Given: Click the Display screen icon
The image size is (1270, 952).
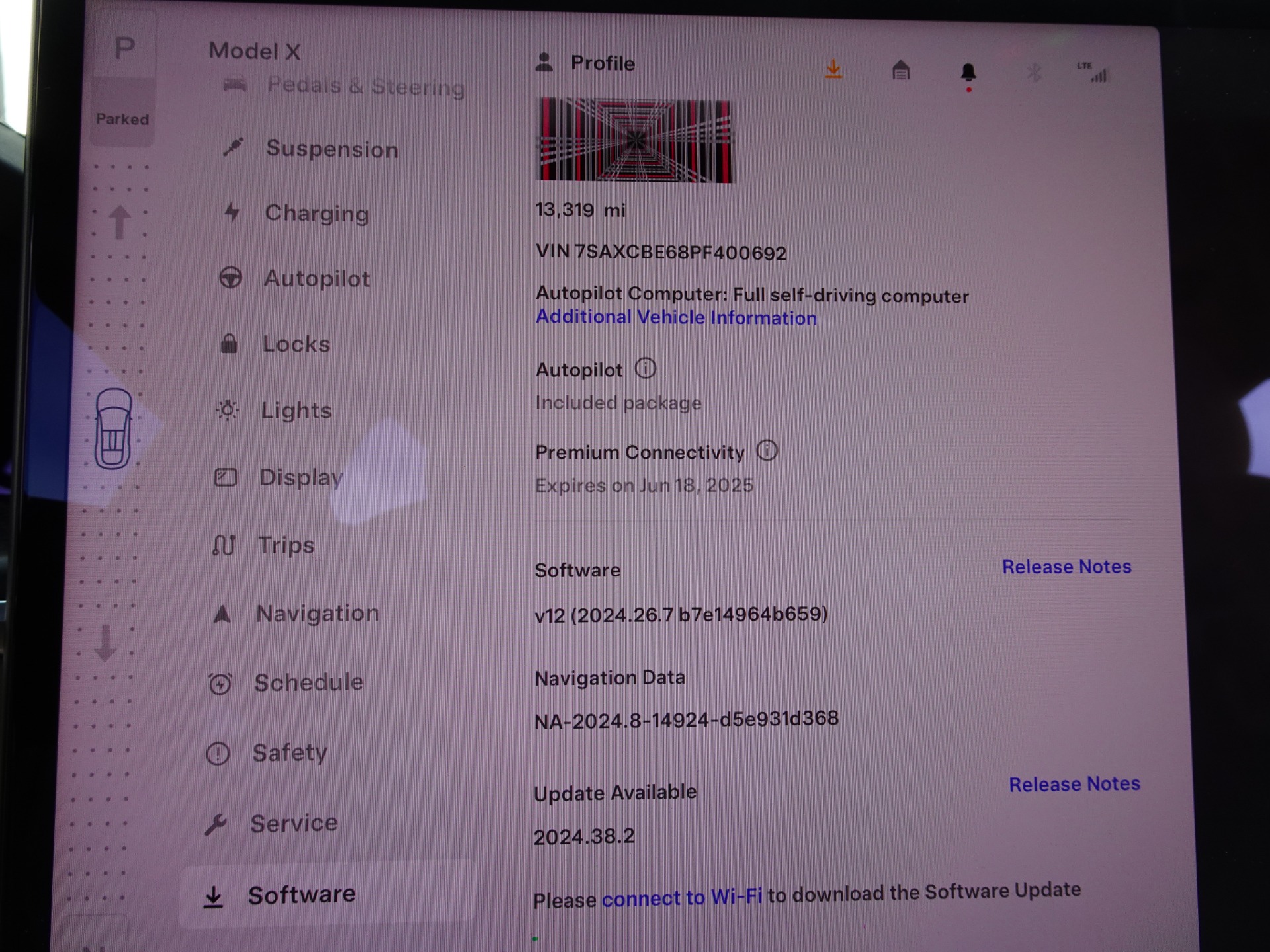Looking at the screenshot, I should pyautogui.click(x=226, y=477).
